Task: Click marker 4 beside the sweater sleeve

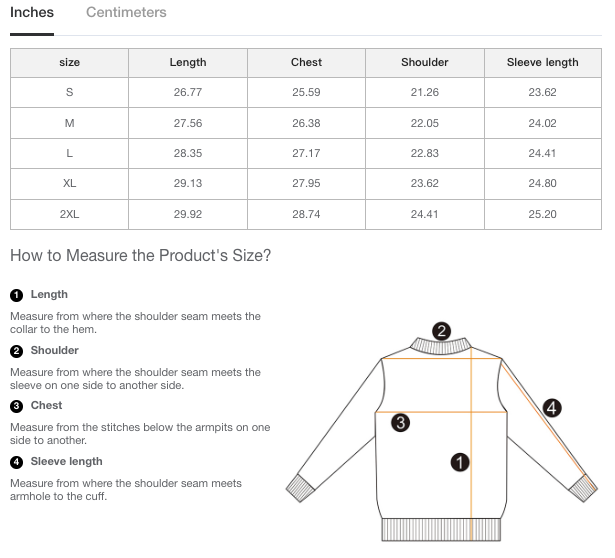Action: (552, 407)
